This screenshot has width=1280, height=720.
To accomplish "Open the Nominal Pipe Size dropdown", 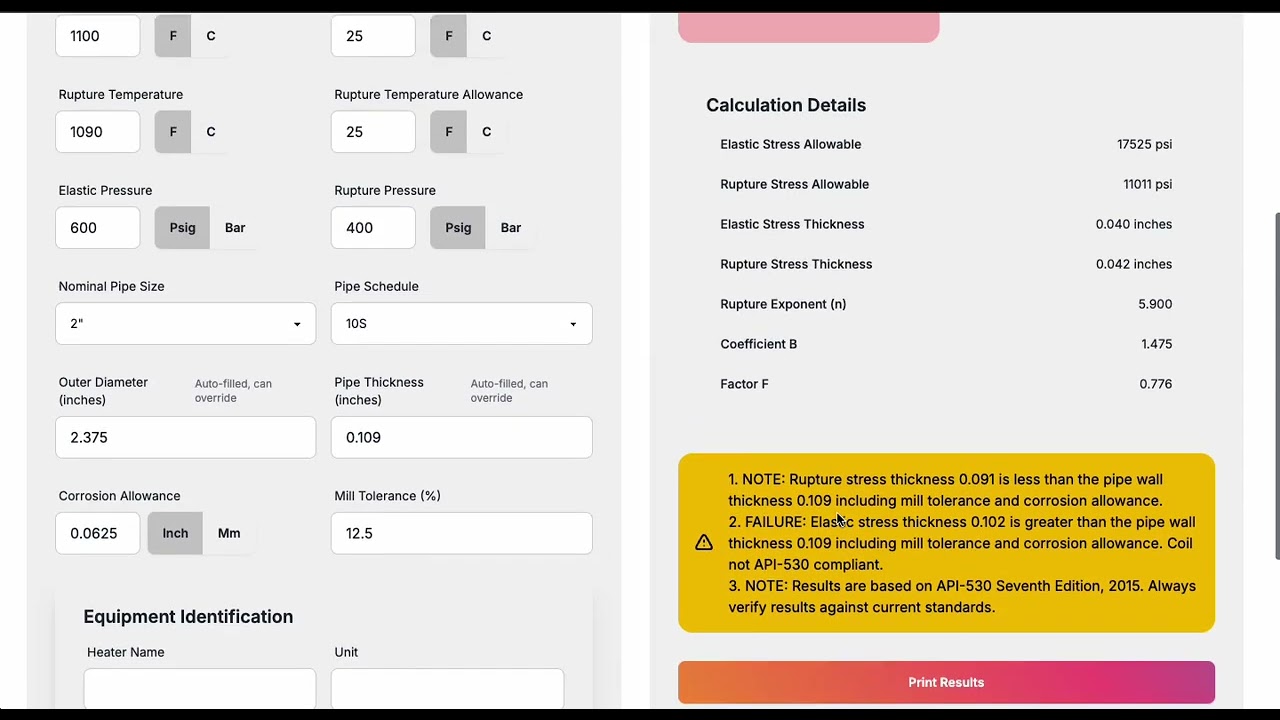I will pyautogui.click(x=186, y=324).
